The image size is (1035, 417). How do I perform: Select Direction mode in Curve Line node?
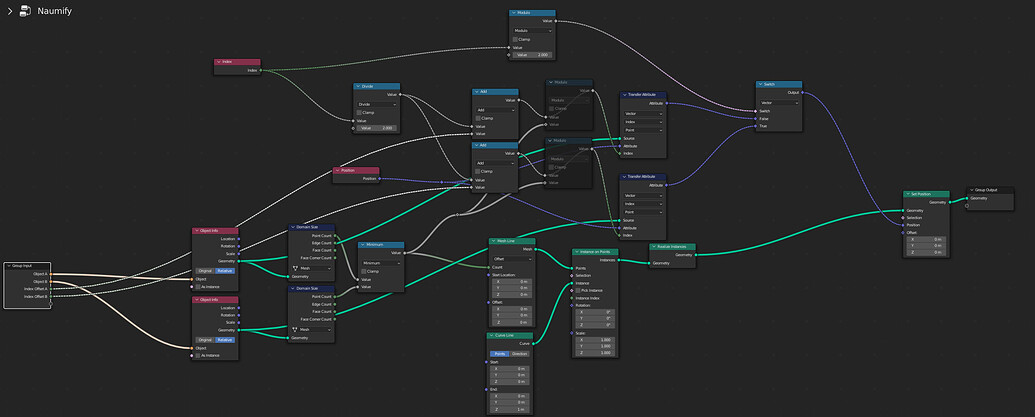click(x=520, y=354)
